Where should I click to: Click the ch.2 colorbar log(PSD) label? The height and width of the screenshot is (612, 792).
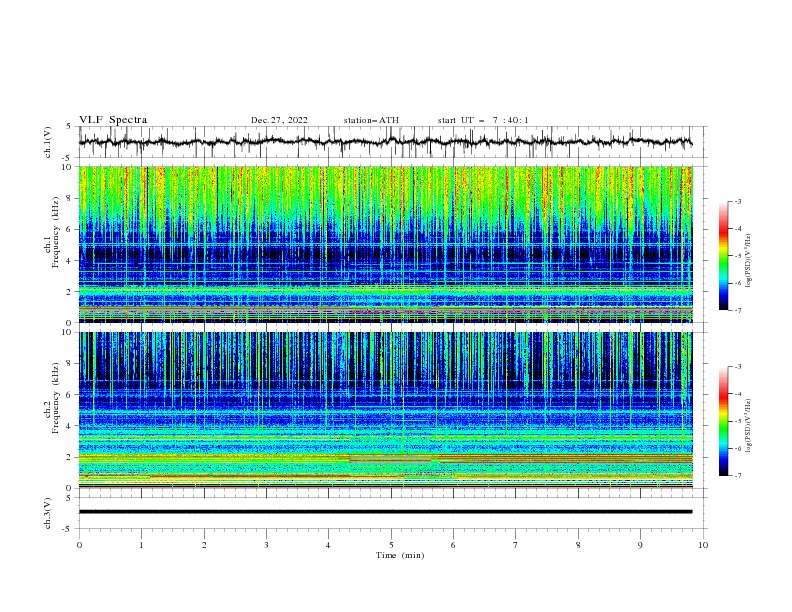[749, 425]
